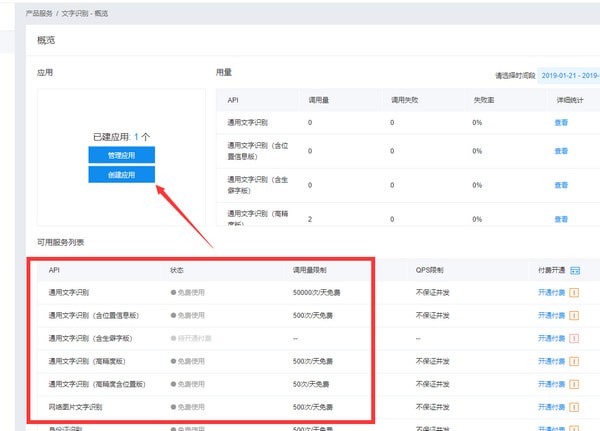Click 开通付费 link for 通用文字识别
Viewport: 600px width, 431px height.
[551, 292]
